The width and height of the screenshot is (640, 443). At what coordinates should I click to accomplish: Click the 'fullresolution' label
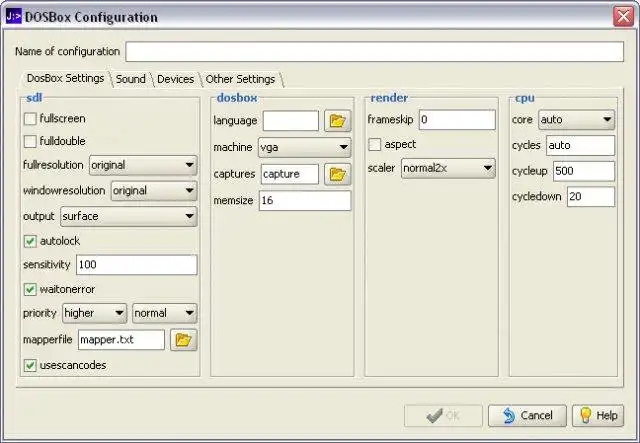click(x=53, y=165)
